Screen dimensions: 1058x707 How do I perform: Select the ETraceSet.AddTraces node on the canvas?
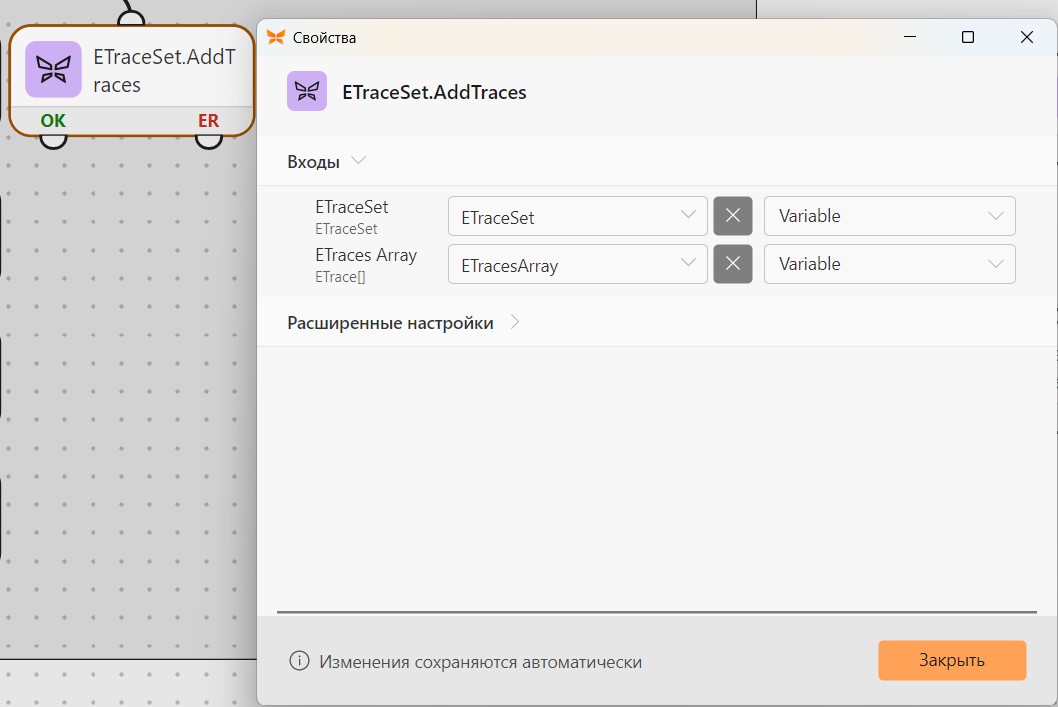(x=132, y=81)
